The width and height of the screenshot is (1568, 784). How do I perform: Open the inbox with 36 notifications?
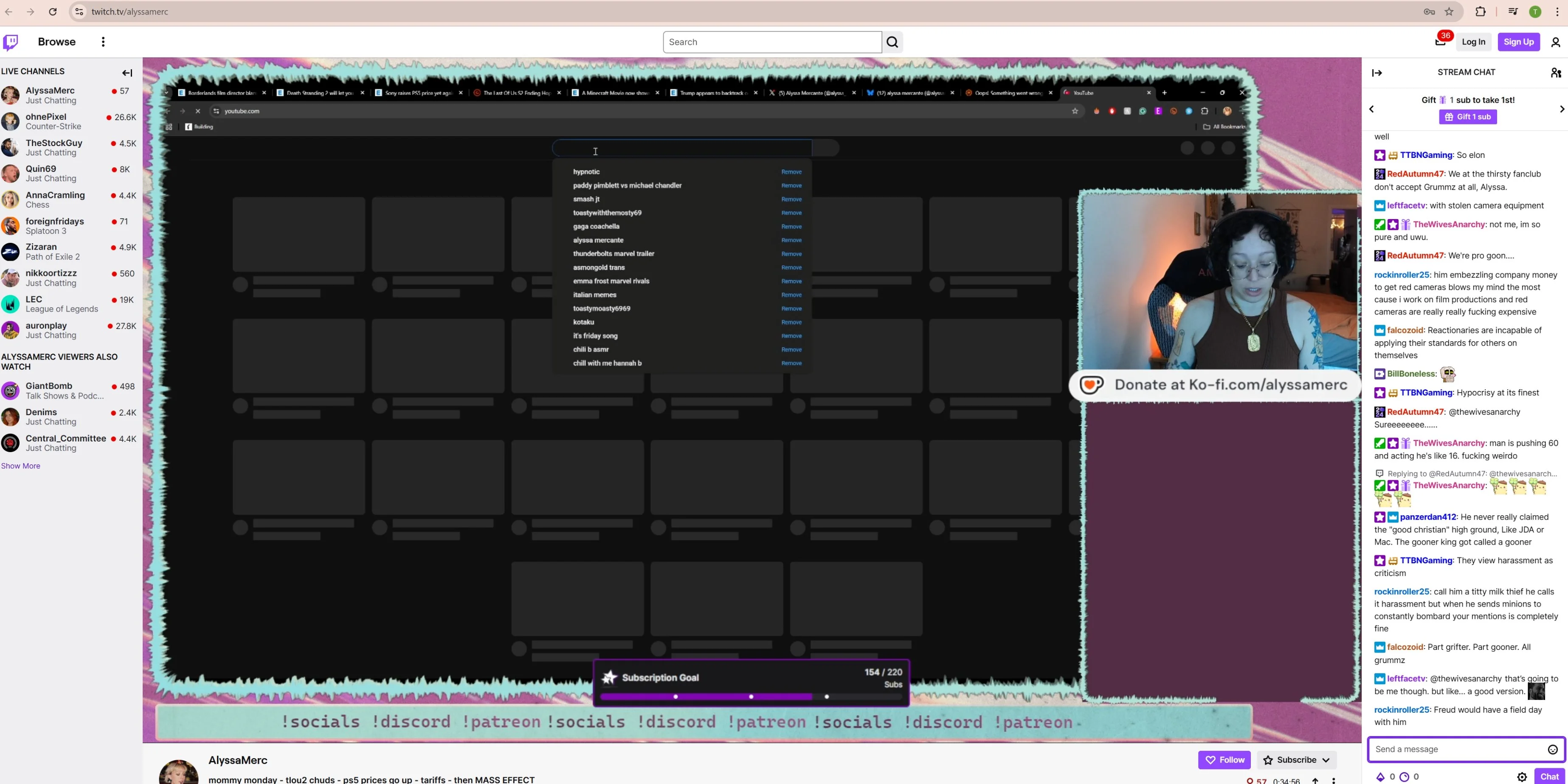click(x=1440, y=42)
